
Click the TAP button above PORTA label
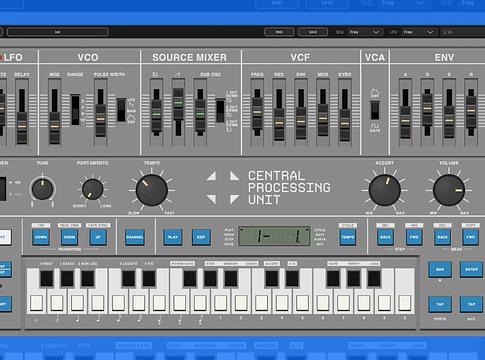coord(440,304)
